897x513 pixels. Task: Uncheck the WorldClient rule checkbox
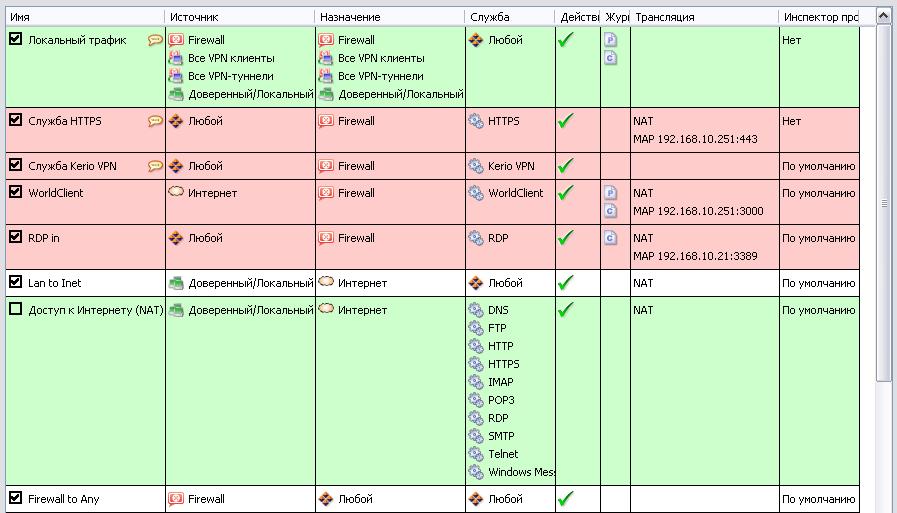[15, 192]
